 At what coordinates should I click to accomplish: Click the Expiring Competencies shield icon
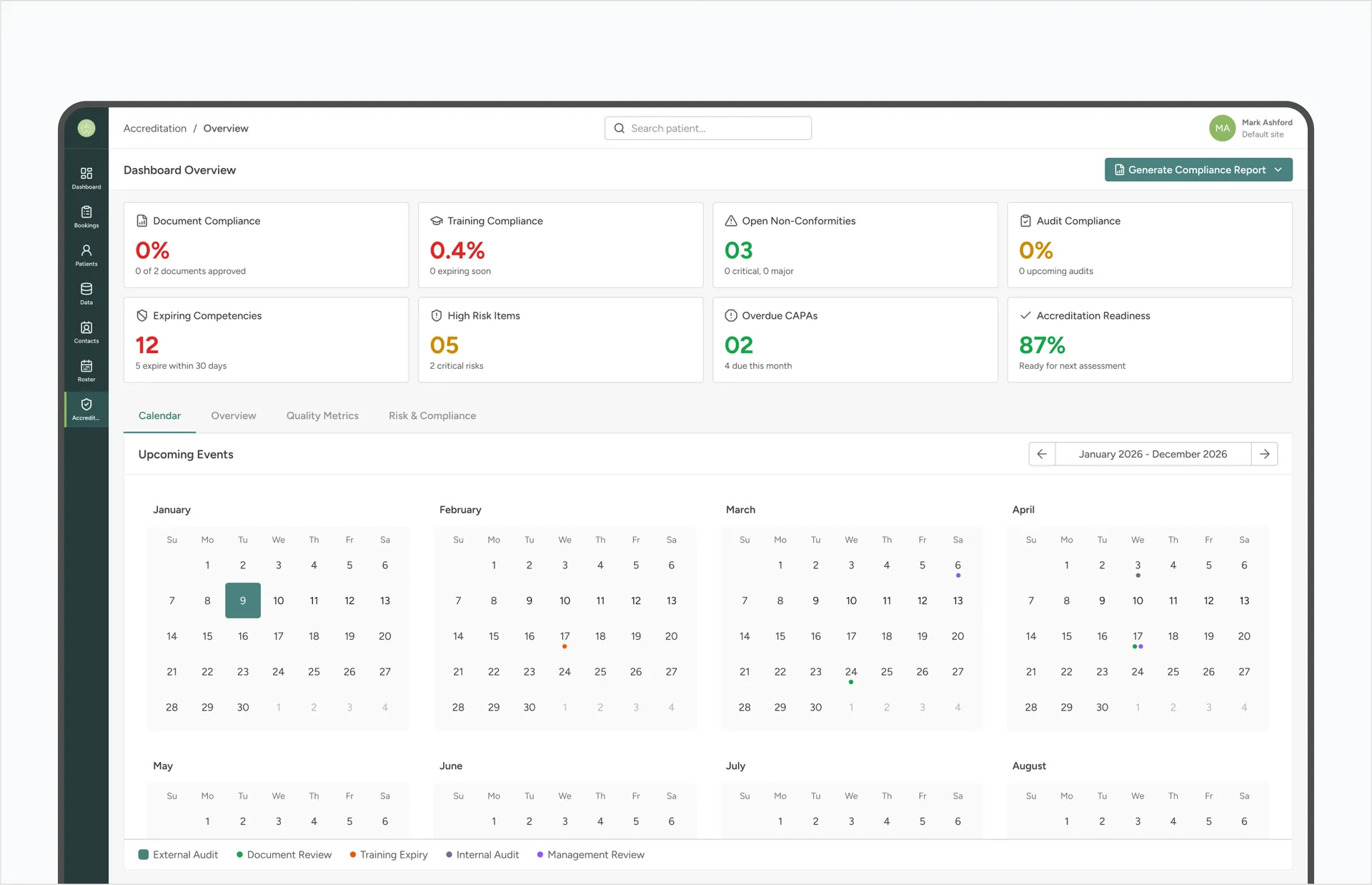pos(141,315)
